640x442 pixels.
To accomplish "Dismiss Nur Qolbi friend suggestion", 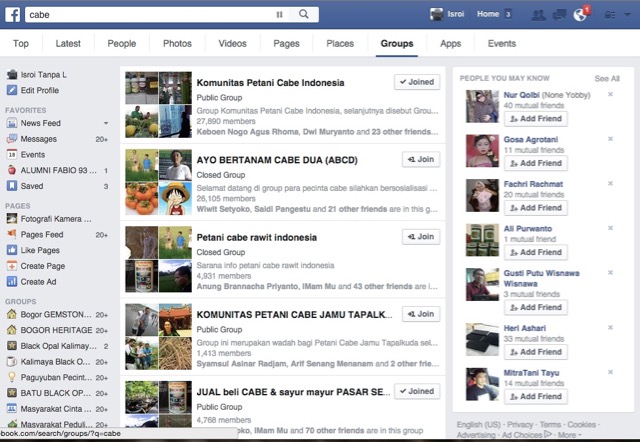I will (610, 95).
